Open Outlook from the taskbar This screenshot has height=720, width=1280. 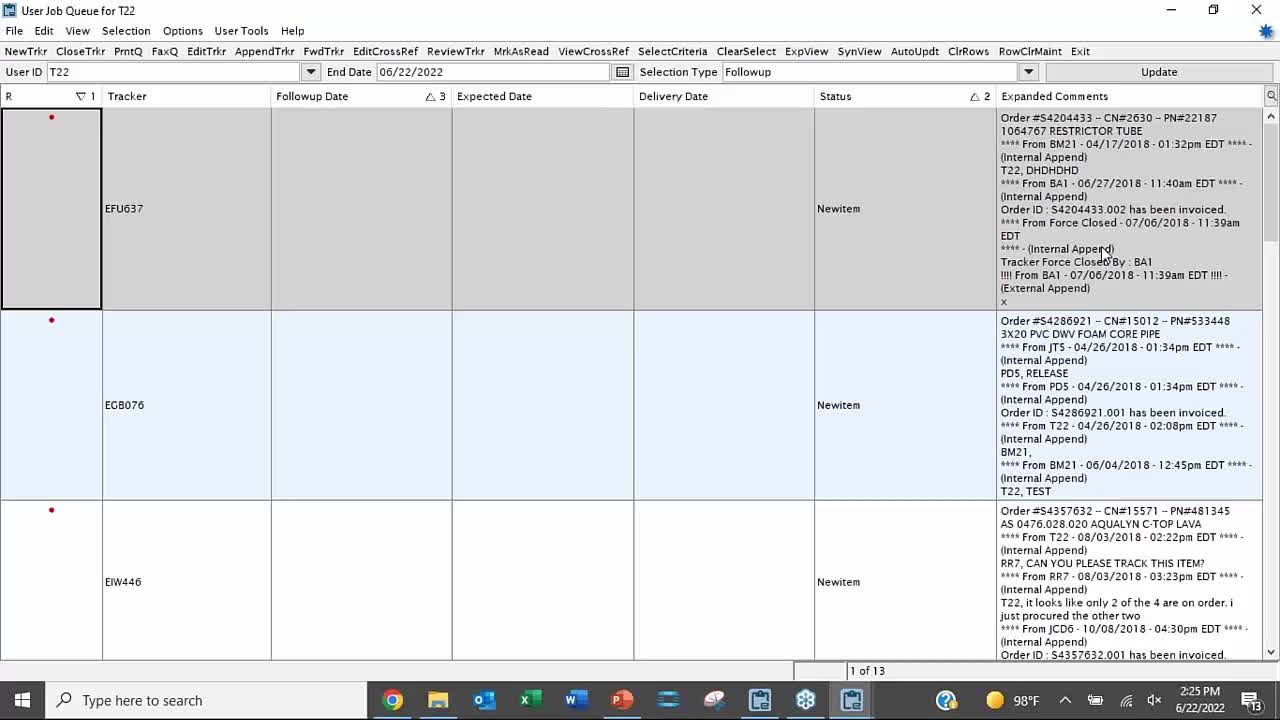tap(484, 700)
